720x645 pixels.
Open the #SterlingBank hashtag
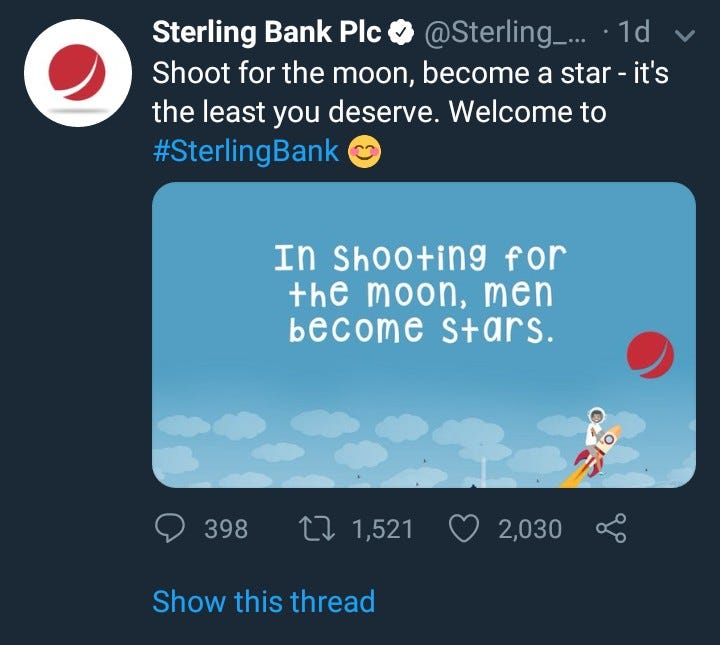[x=246, y=153]
